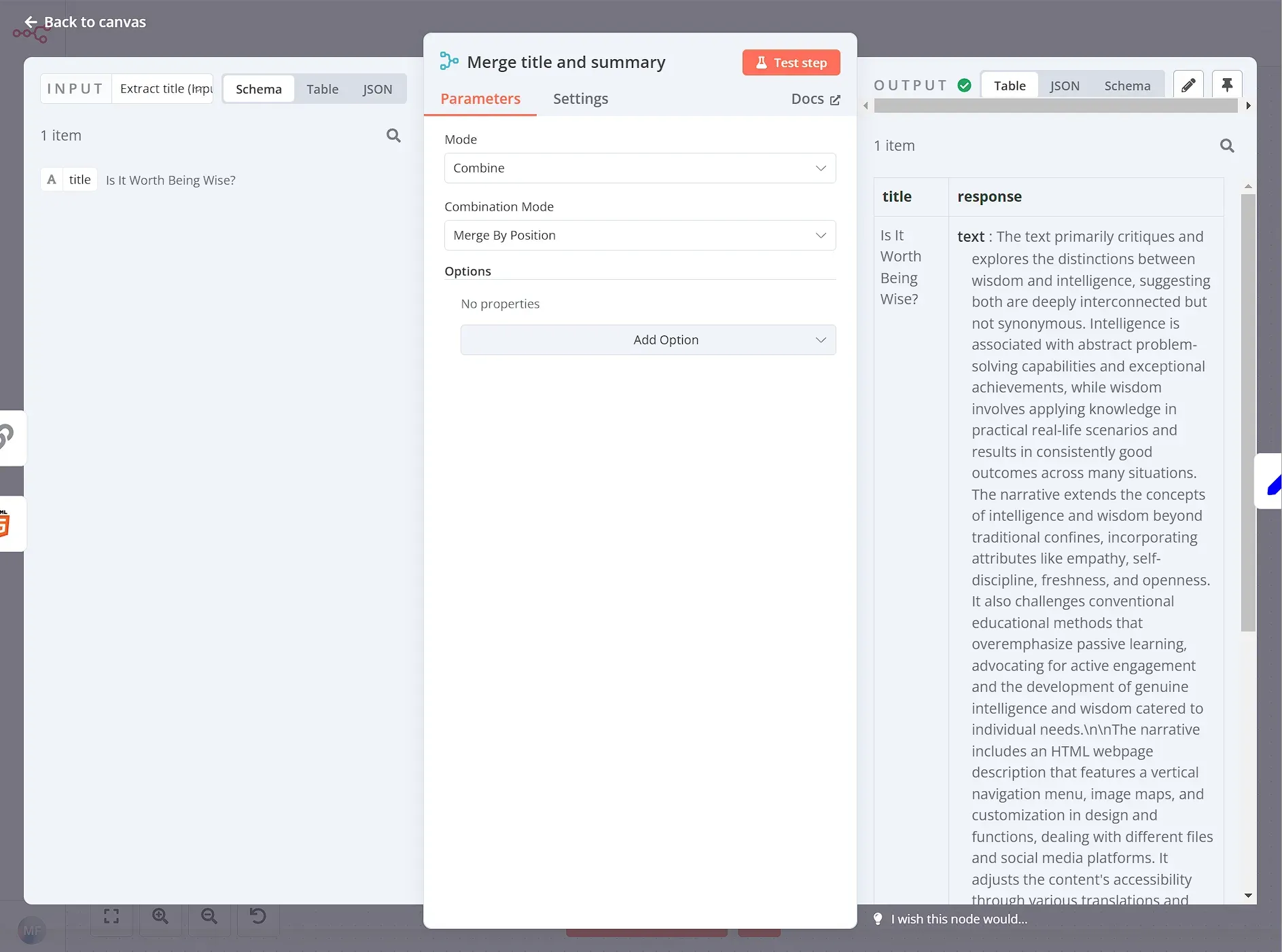Image resolution: width=1282 pixels, height=952 pixels.
Task: Search the output panel with the magnifier icon
Action: [1227, 145]
